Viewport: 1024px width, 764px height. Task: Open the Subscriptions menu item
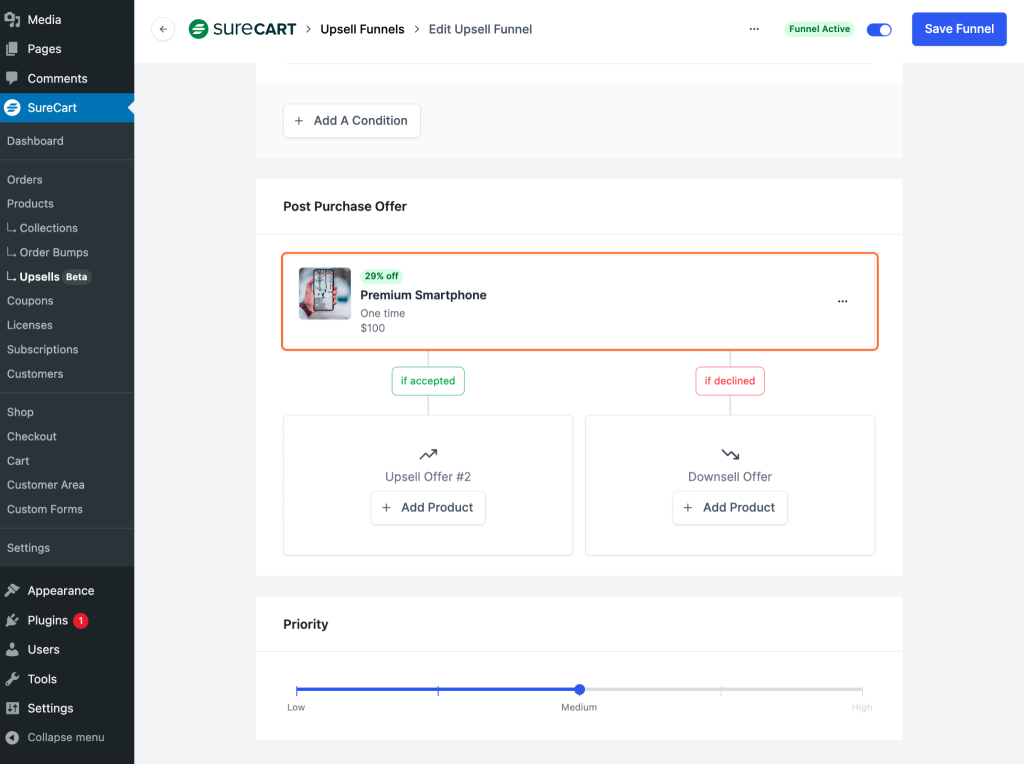tap(42, 350)
